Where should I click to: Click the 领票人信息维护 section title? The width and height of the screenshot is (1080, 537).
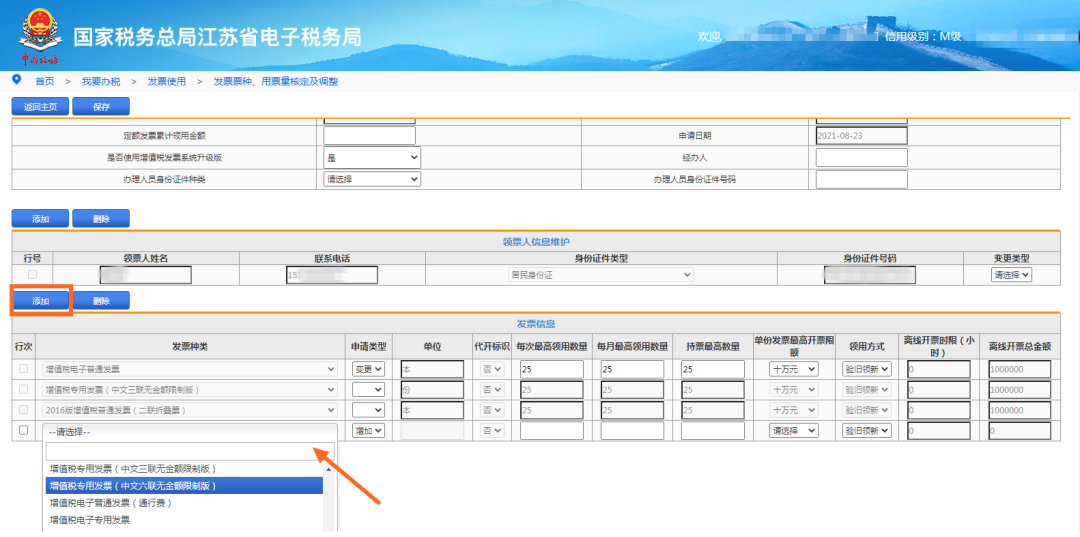536,241
